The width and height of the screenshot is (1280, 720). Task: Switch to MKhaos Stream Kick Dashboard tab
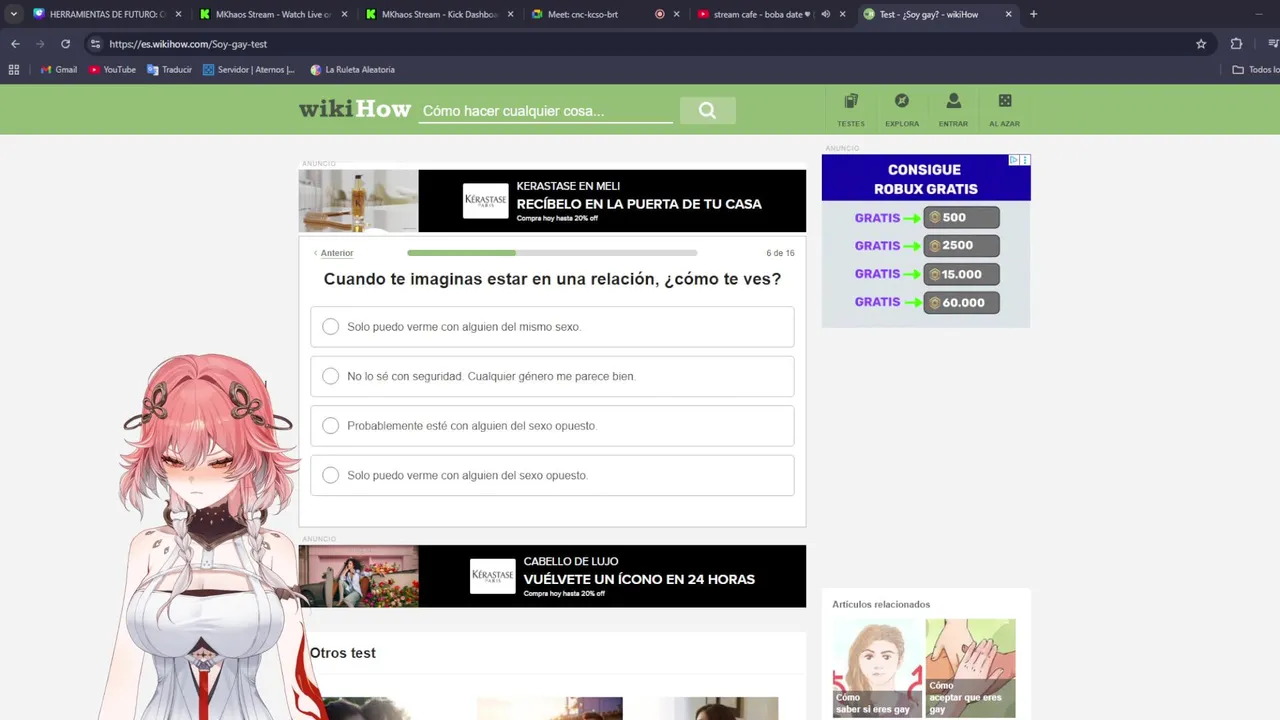pos(439,14)
